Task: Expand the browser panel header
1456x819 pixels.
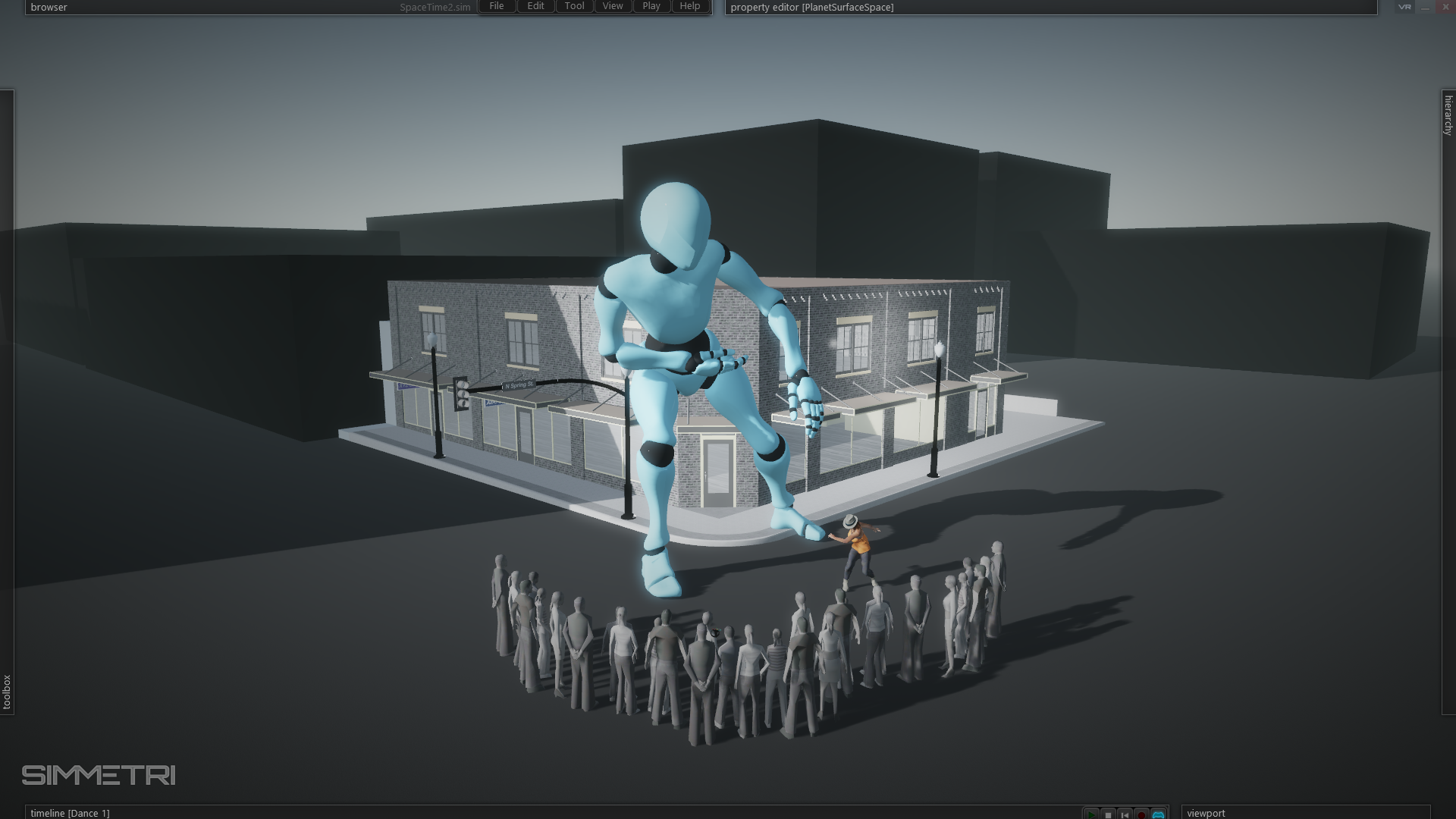Action: 49,8
